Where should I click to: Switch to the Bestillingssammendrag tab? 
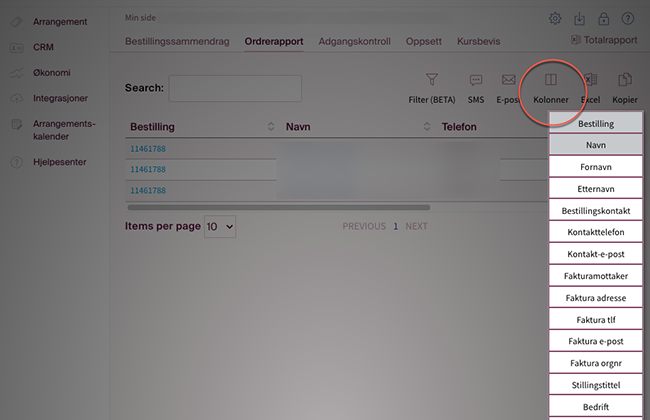pyautogui.click(x=178, y=42)
